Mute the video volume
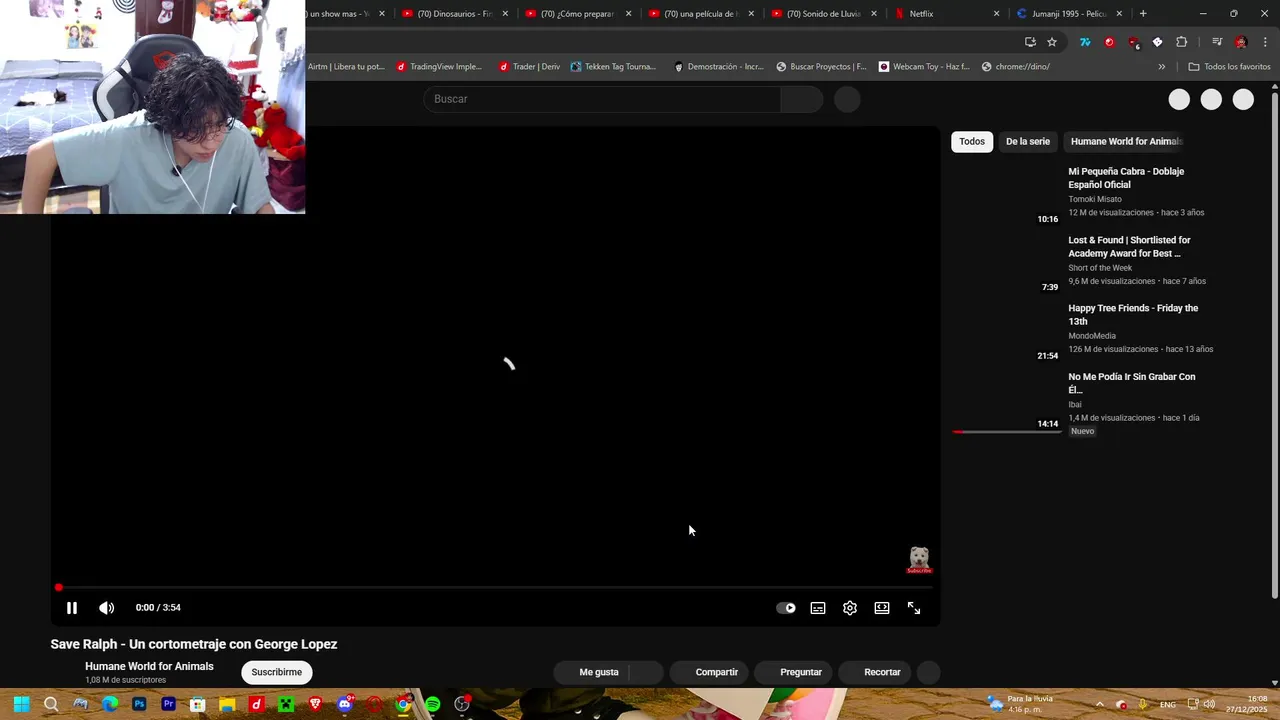 point(107,608)
